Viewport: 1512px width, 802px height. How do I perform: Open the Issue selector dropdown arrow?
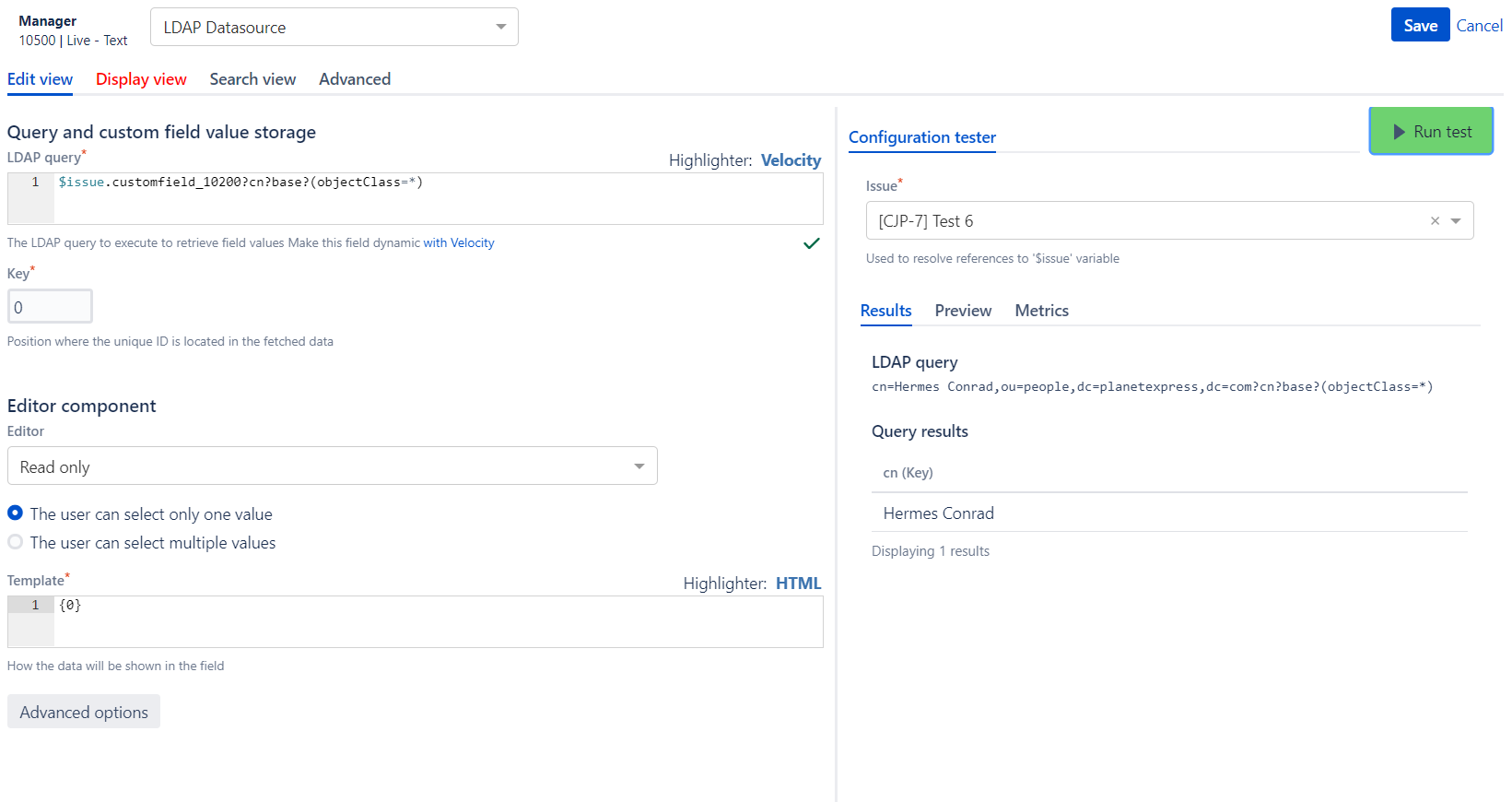[1456, 221]
